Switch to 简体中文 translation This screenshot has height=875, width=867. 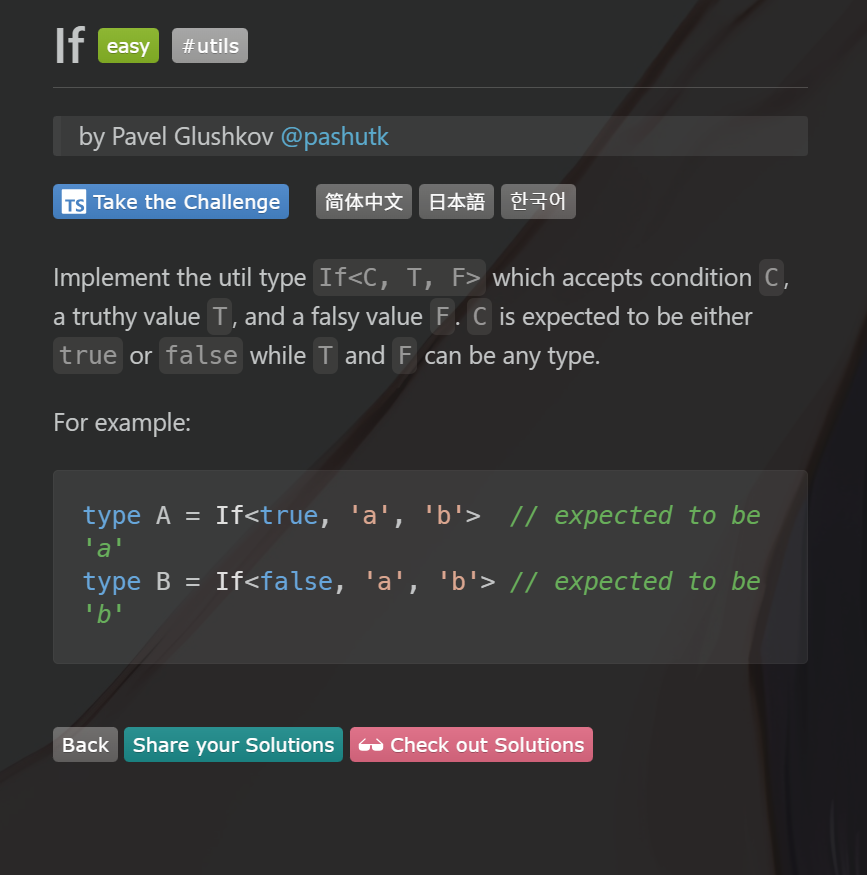pos(364,201)
